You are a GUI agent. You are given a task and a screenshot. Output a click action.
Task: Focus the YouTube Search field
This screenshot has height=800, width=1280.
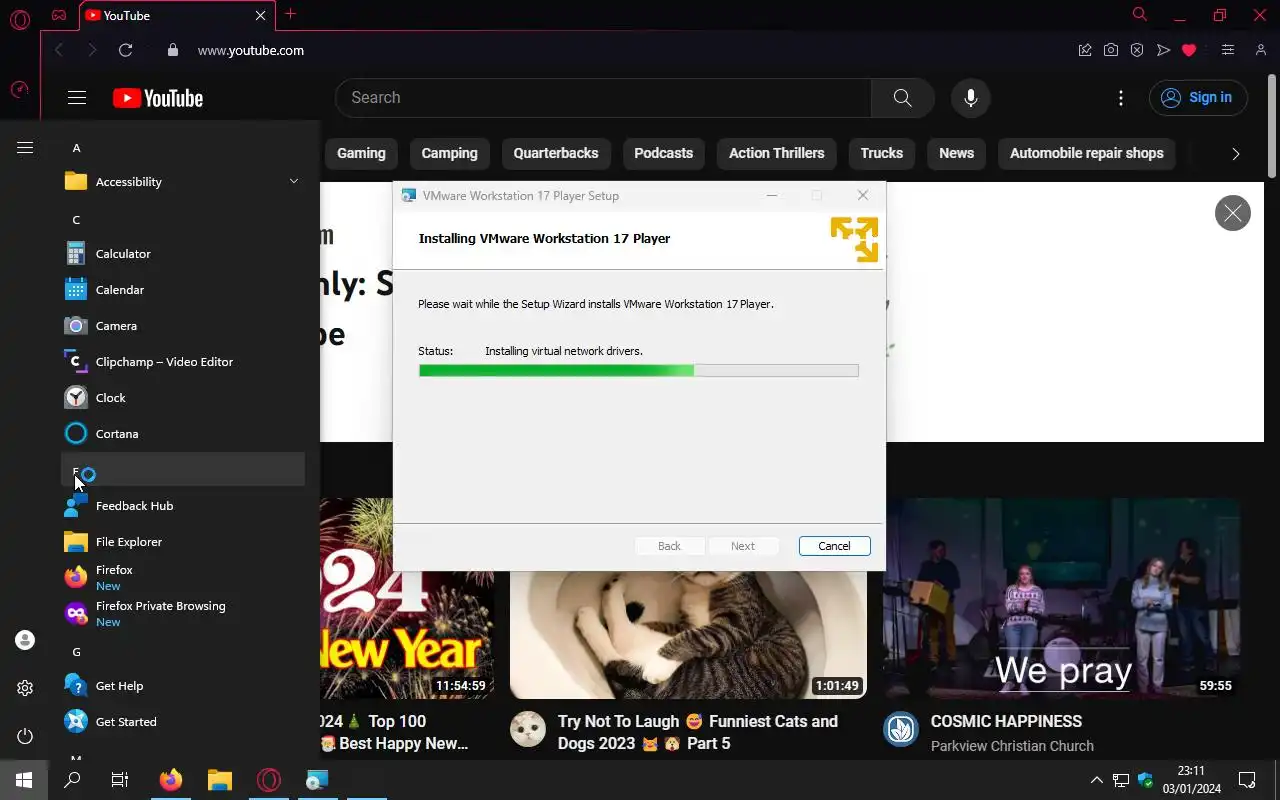[603, 98]
